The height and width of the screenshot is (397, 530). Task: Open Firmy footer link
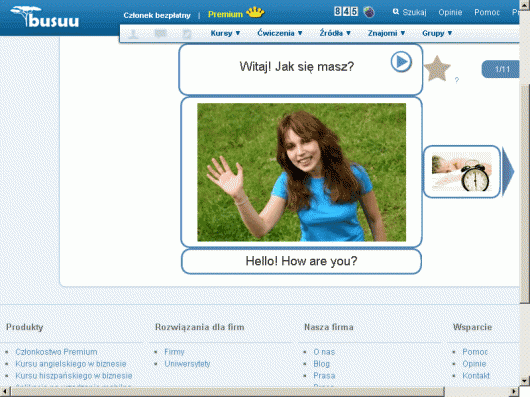174,352
